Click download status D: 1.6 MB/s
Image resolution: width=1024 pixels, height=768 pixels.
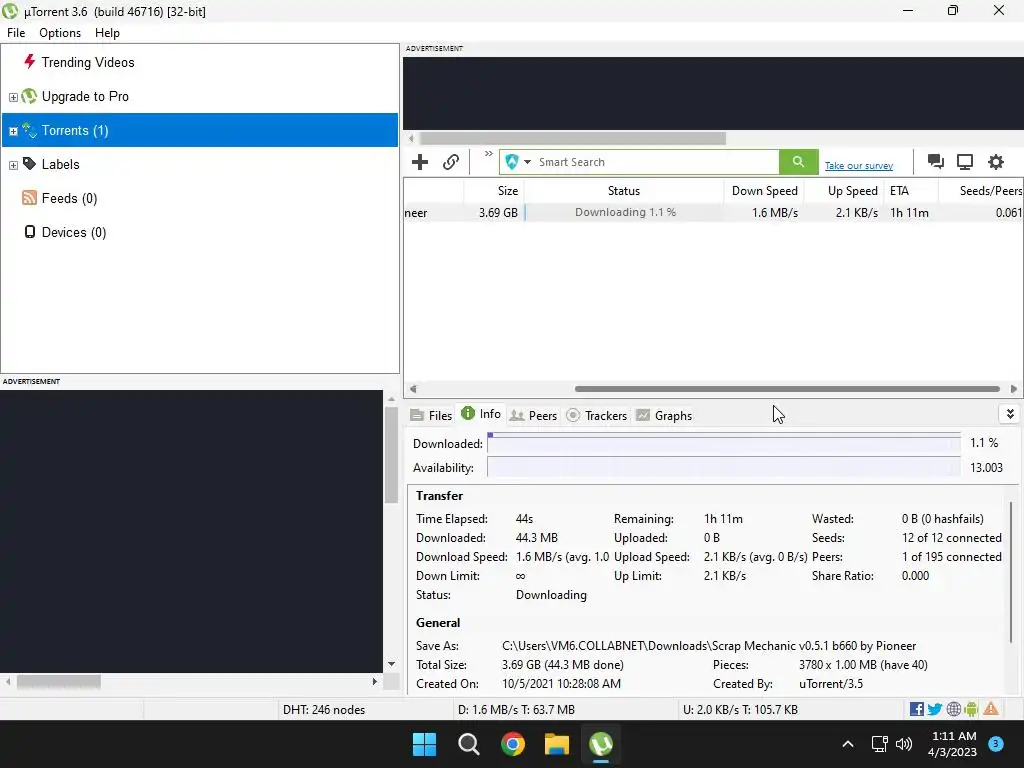tap(517, 710)
